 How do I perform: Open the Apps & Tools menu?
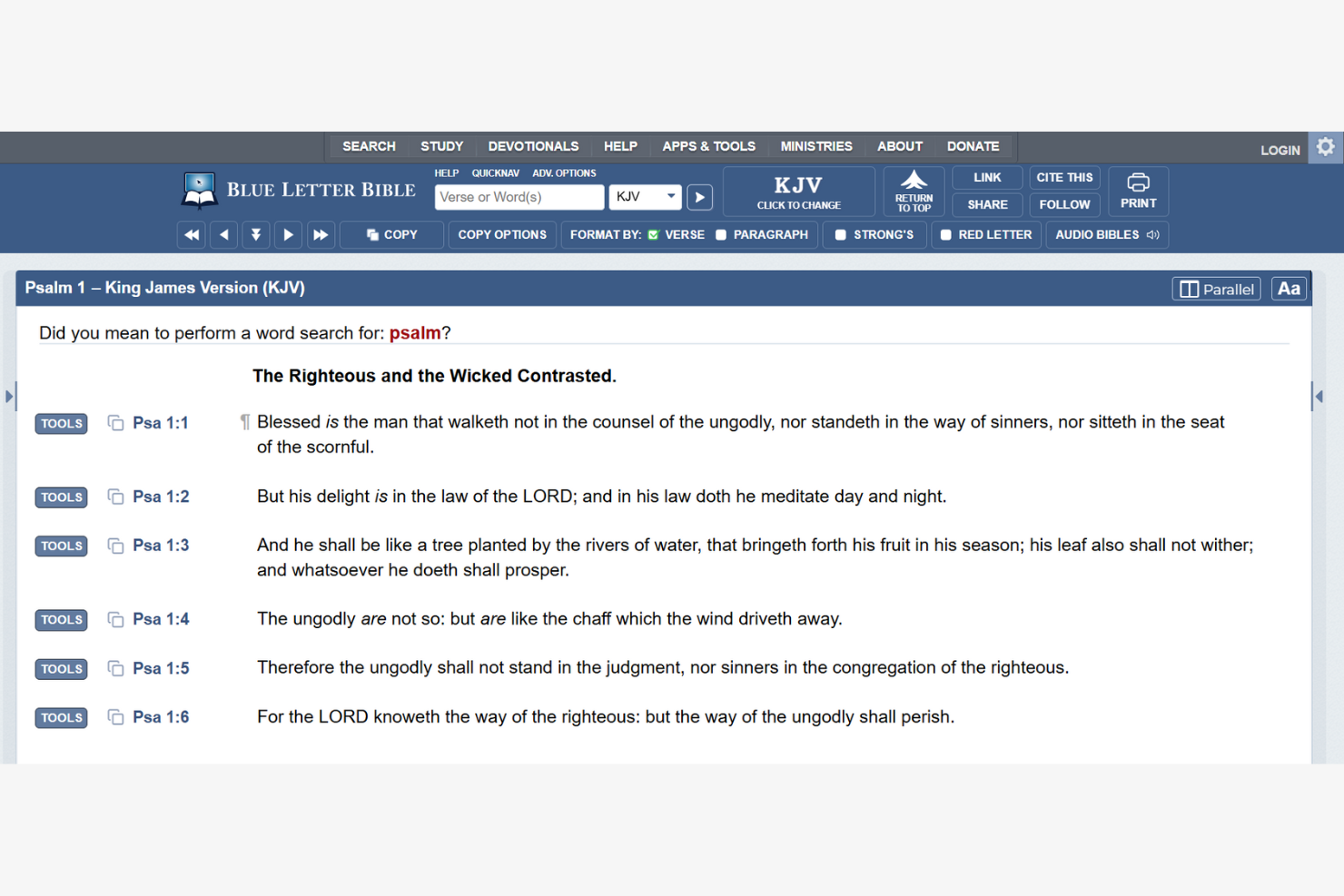708,146
